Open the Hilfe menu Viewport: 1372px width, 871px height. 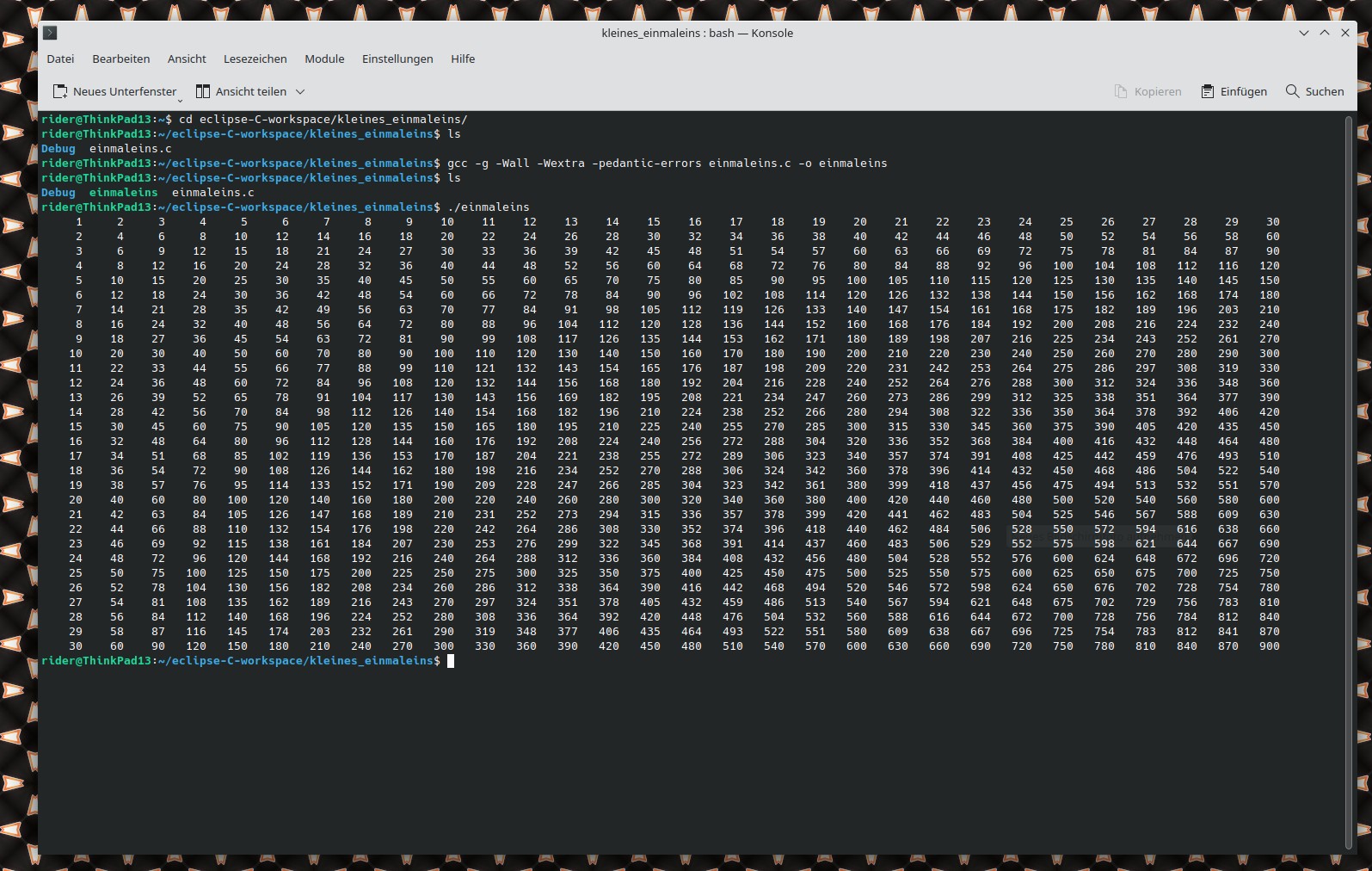pyautogui.click(x=463, y=59)
